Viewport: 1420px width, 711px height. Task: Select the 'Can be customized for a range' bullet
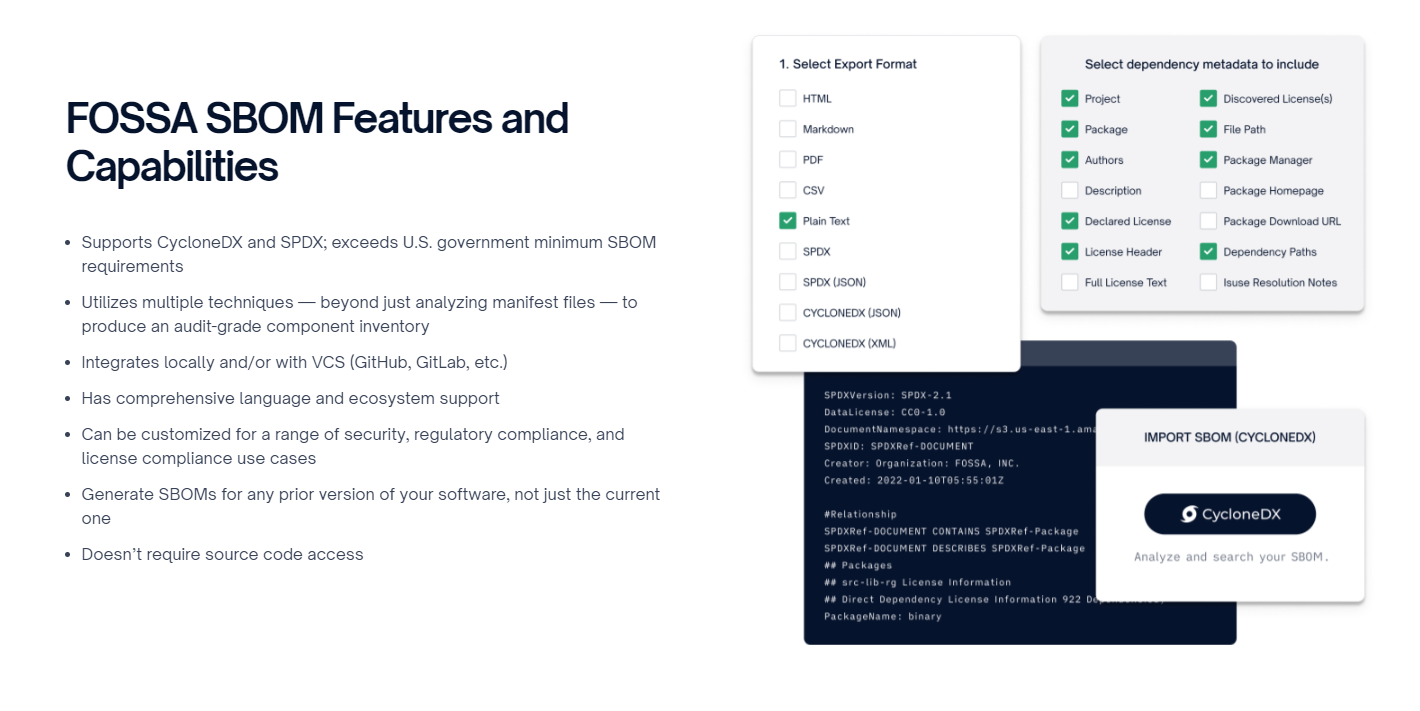pos(353,446)
